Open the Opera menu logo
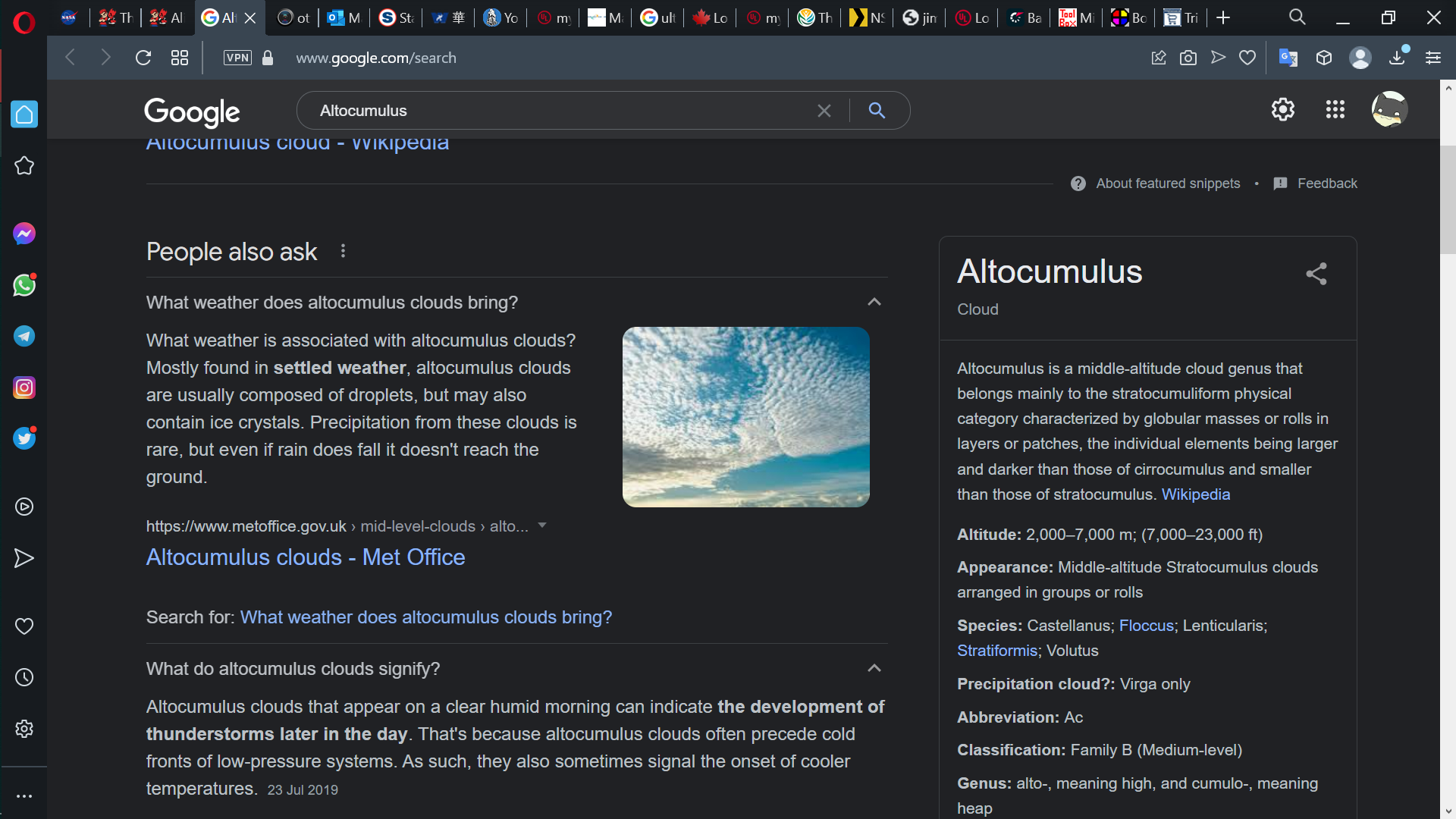 click(x=24, y=23)
